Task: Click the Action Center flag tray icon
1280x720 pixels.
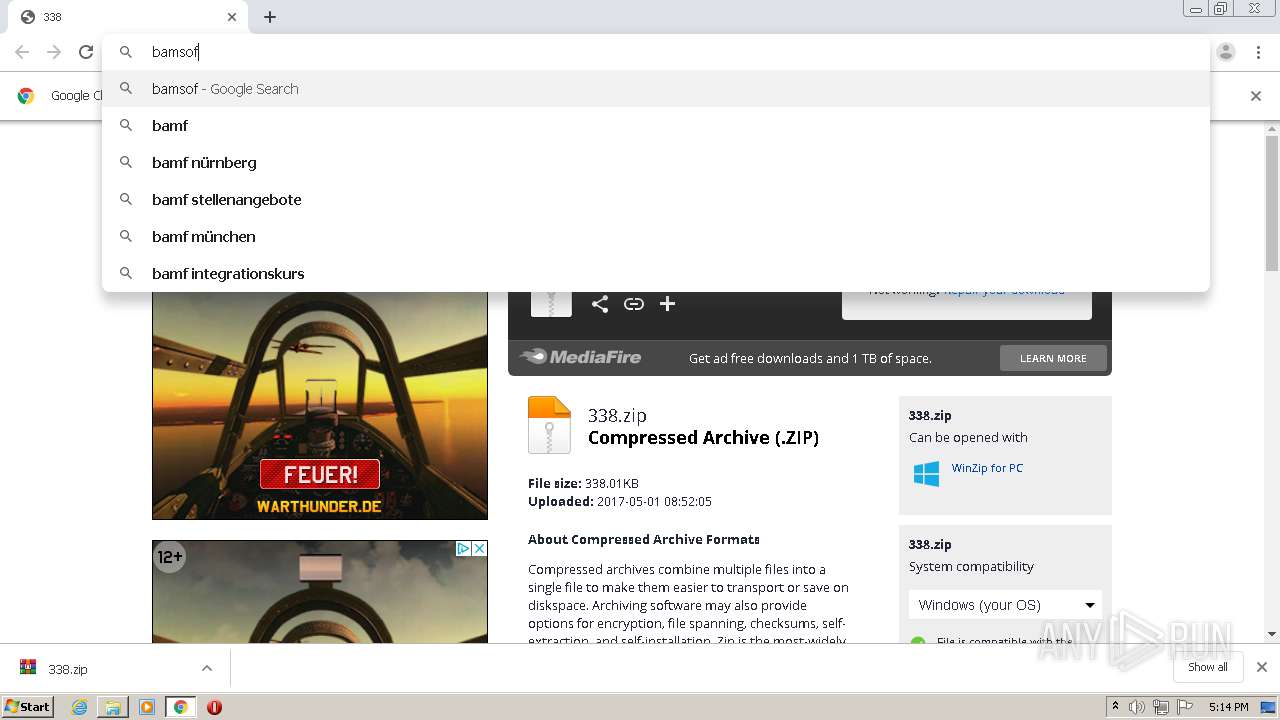Action: tap(1186, 707)
